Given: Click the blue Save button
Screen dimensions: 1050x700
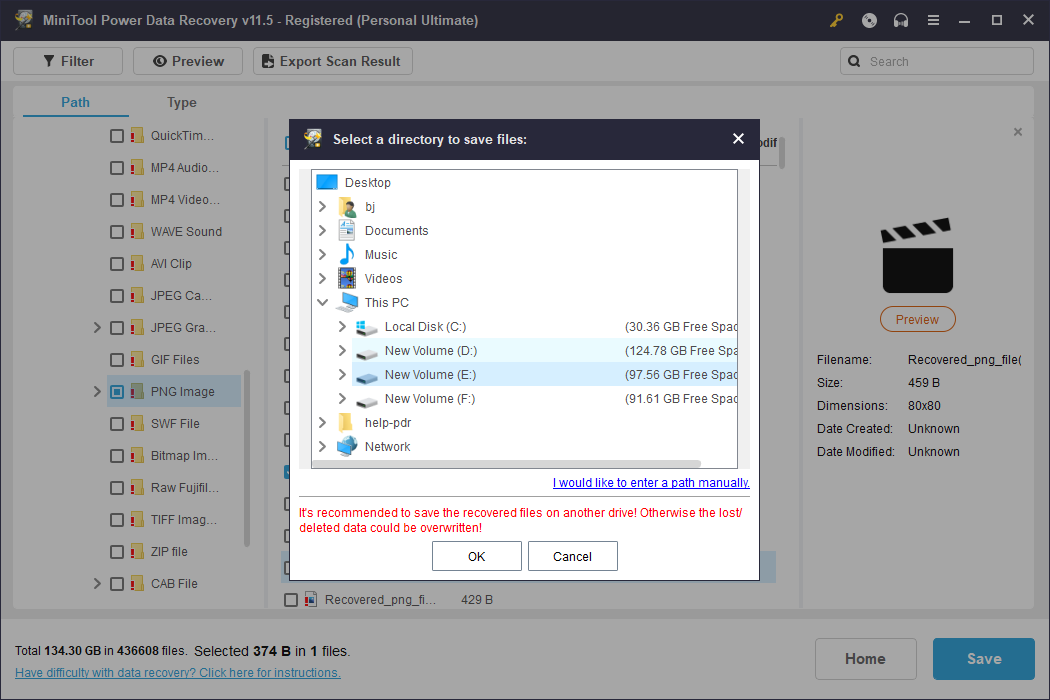Looking at the screenshot, I should point(984,659).
